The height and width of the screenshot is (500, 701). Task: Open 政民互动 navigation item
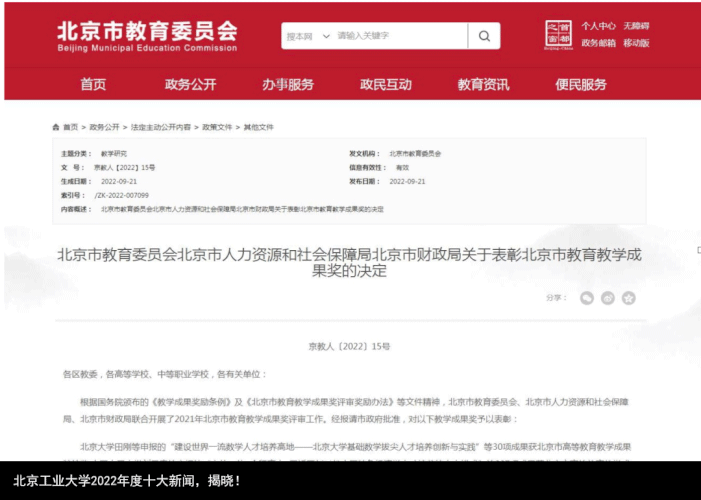(386, 84)
